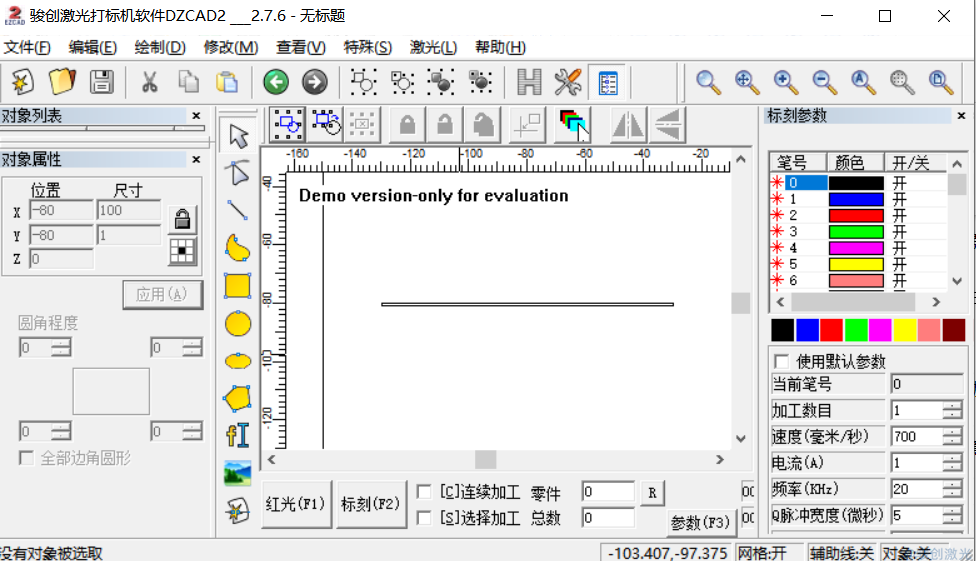The width and height of the screenshot is (976, 561).
Task: Click the 参数(F3) button
Action: click(700, 522)
